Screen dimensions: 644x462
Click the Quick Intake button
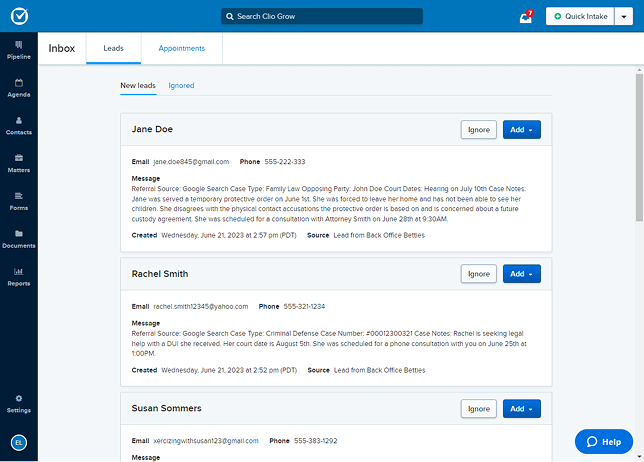(x=580, y=16)
